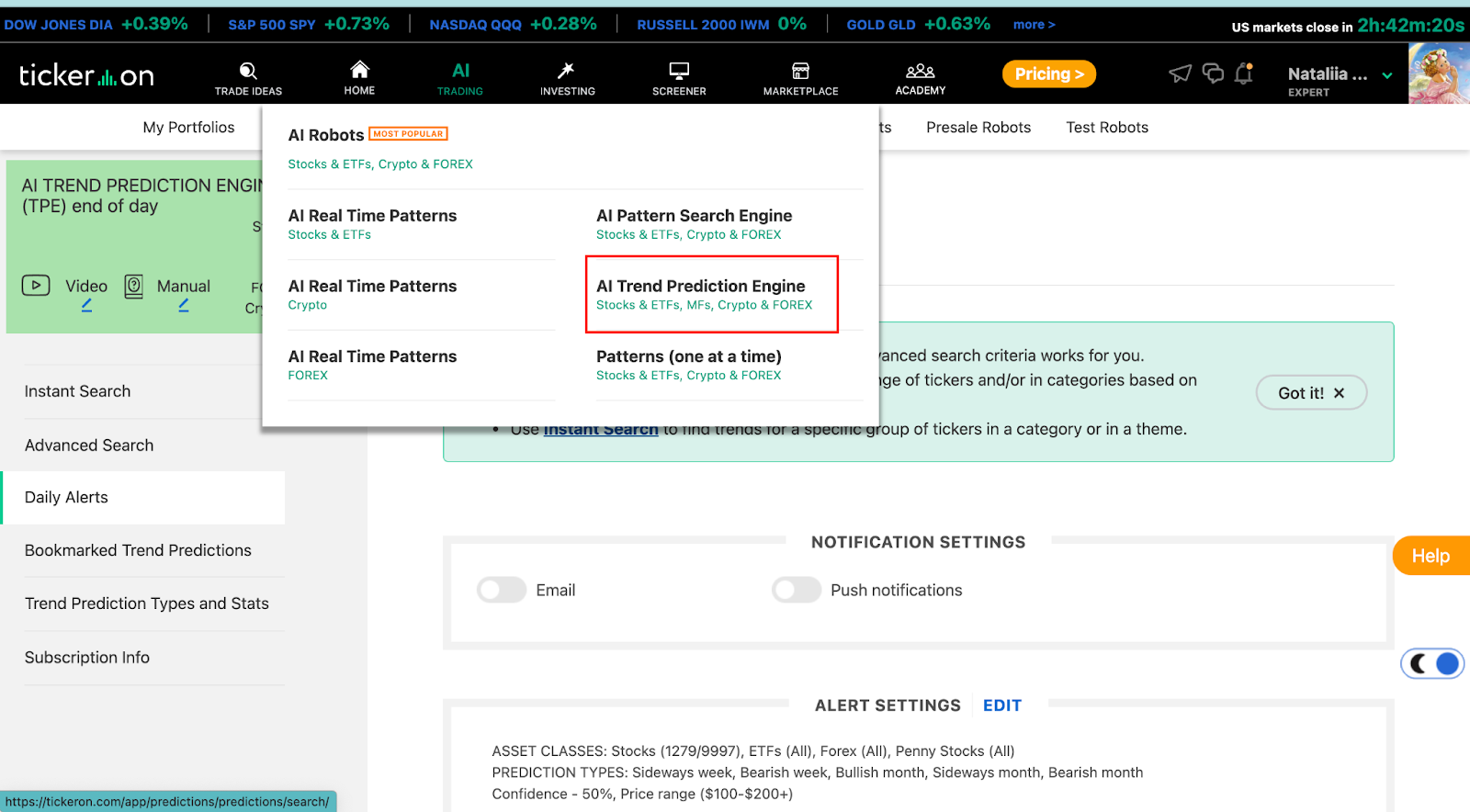
Task: Open Subscription Info in the sidebar
Action: 87,658
